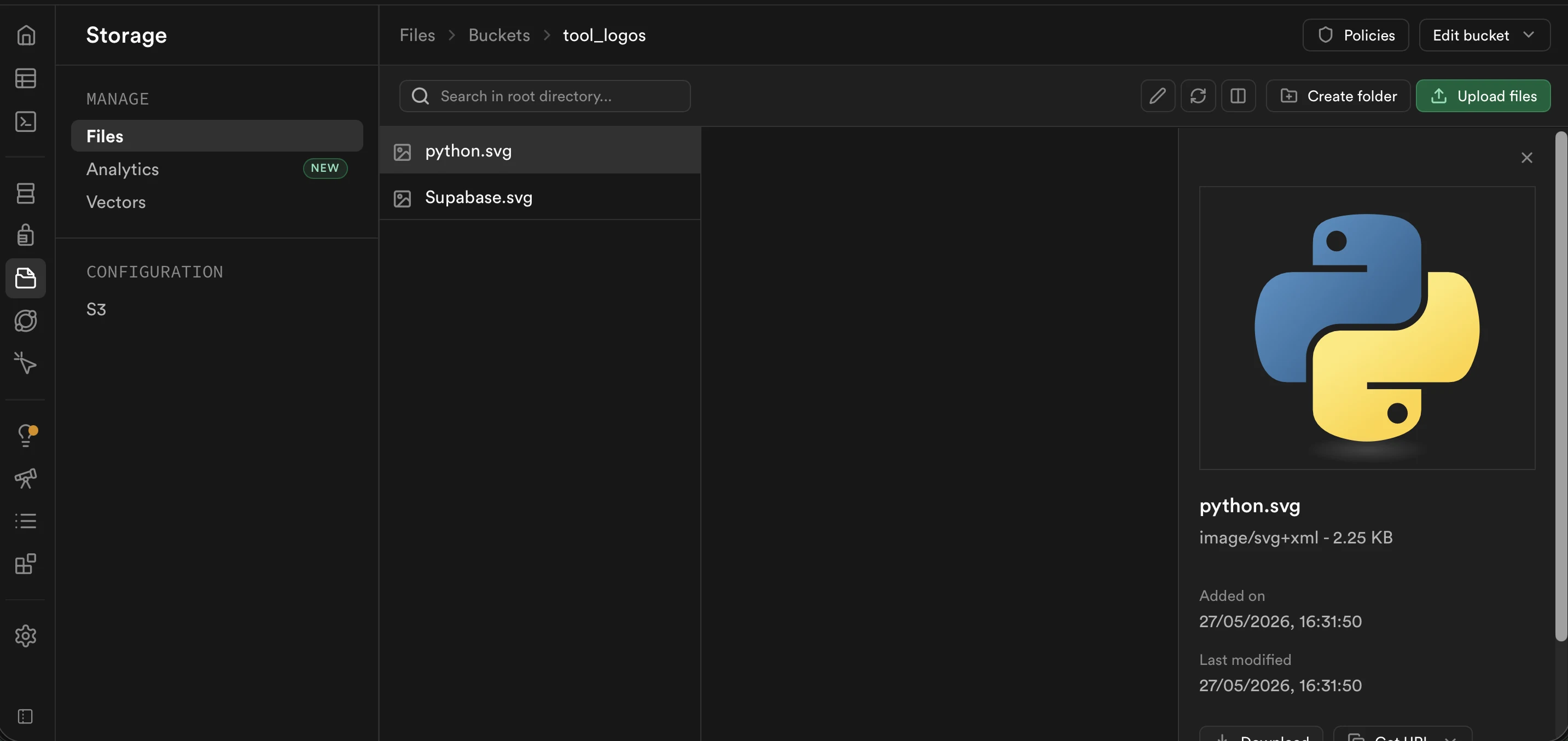Toggle the sidebar collapse icon at bottom

coord(26,716)
